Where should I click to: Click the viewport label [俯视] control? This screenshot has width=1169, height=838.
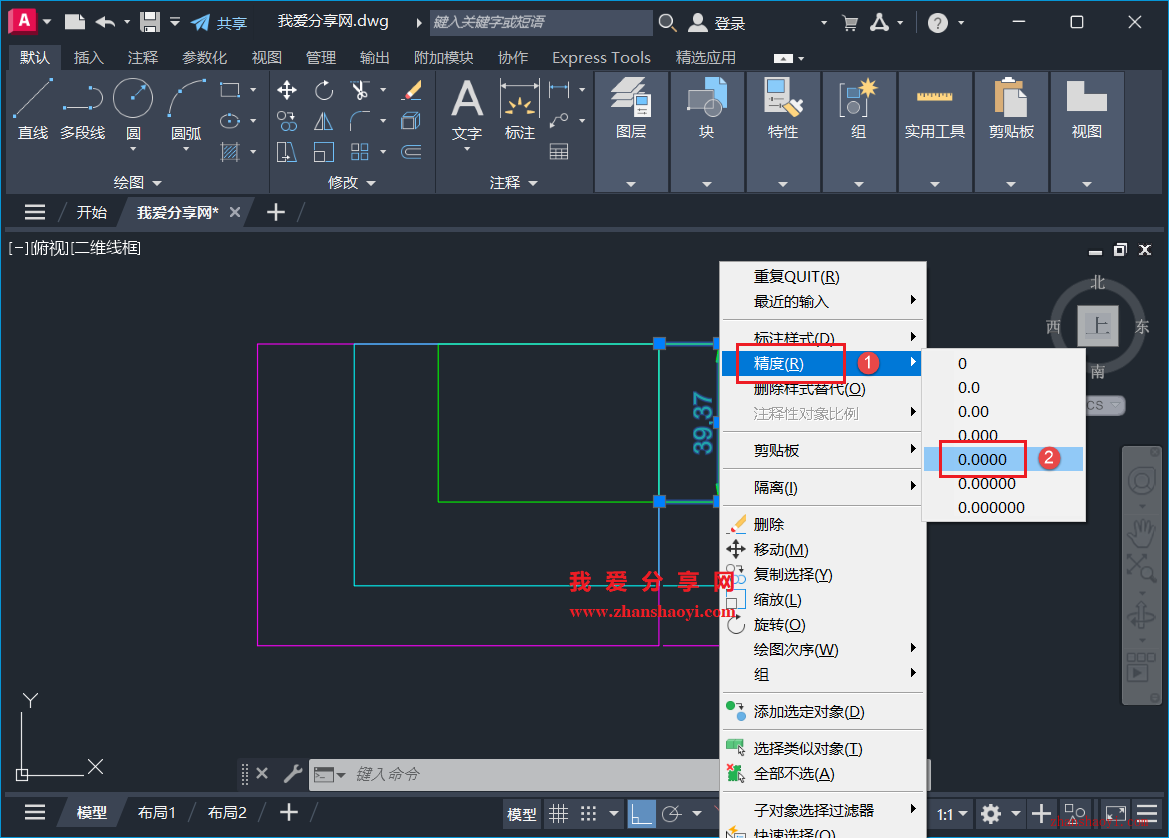pyautogui.click(x=50, y=248)
